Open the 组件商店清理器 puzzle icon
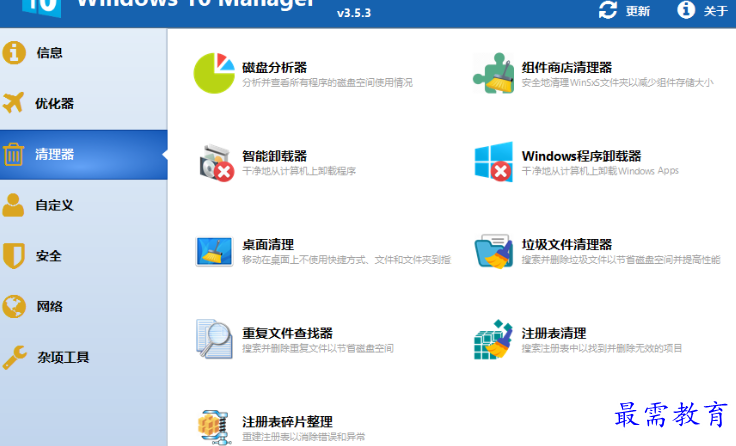The width and height of the screenshot is (736, 446). [x=493, y=73]
